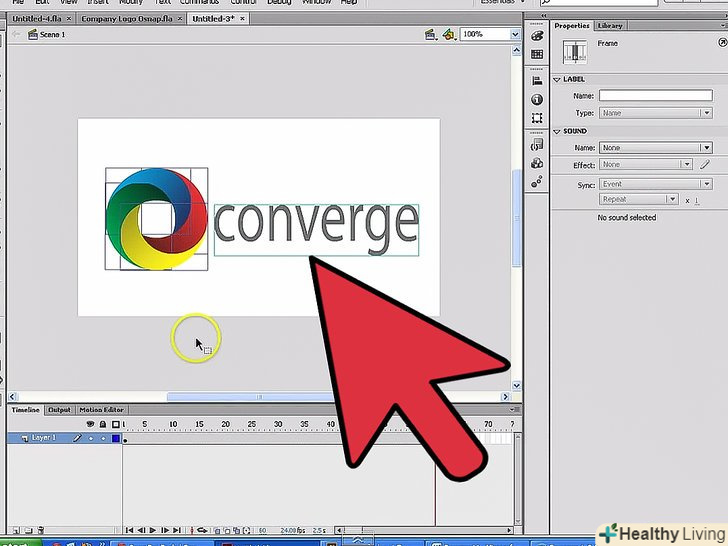Close the Company Logo Bmap.fla tab
The height and width of the screenshot is (546, 728).
(180, 19)
